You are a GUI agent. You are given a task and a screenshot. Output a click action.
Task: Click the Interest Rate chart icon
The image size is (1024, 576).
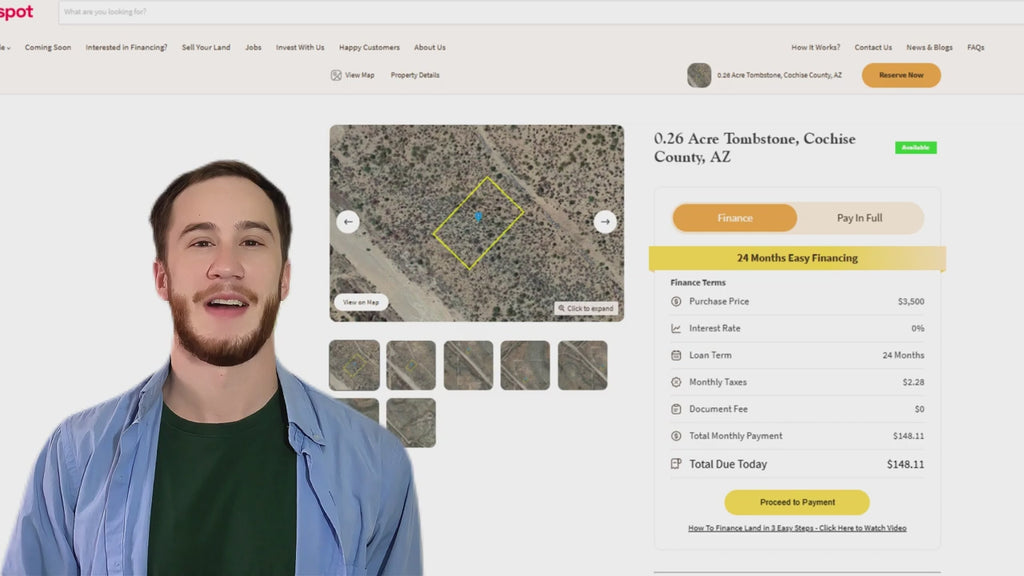click(x=677, y=328)
